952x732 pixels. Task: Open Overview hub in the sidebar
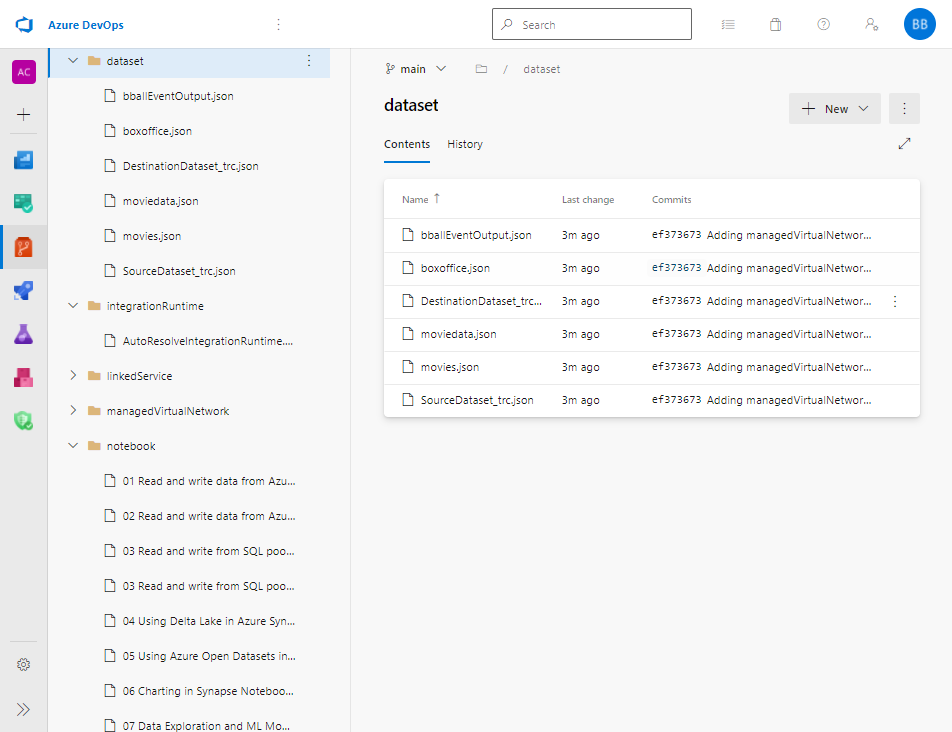[x=24, y=160]
